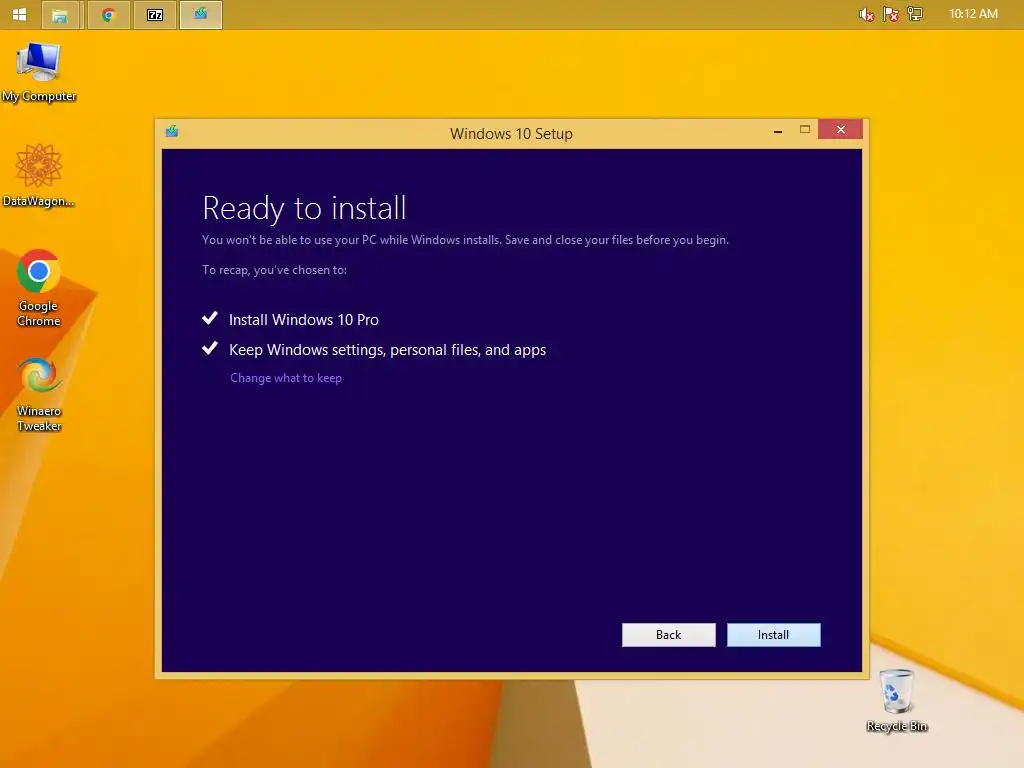Minimize the Windows 10 Setup window

[777, 131]
